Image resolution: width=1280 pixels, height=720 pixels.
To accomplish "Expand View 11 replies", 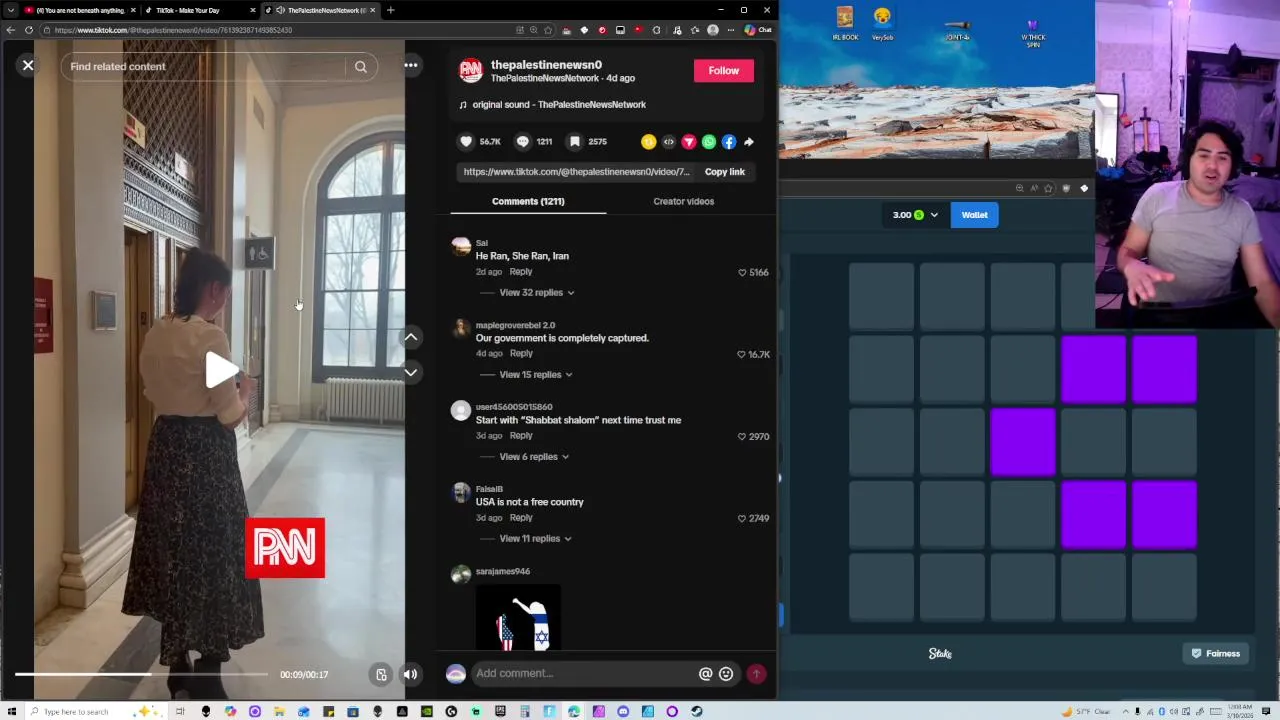I will pos(536,539).
